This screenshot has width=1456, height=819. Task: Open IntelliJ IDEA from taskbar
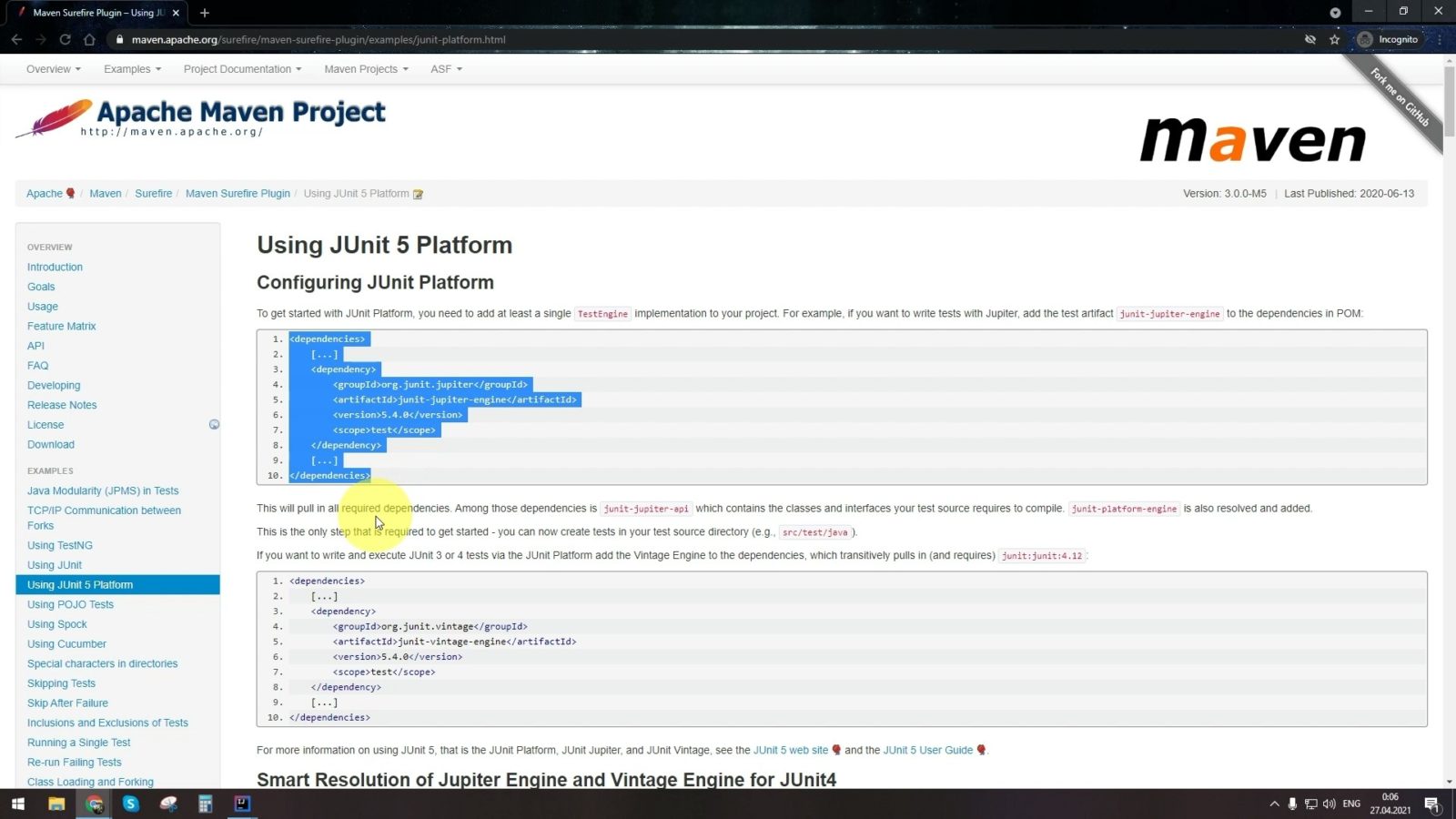(x=242, y=804)
